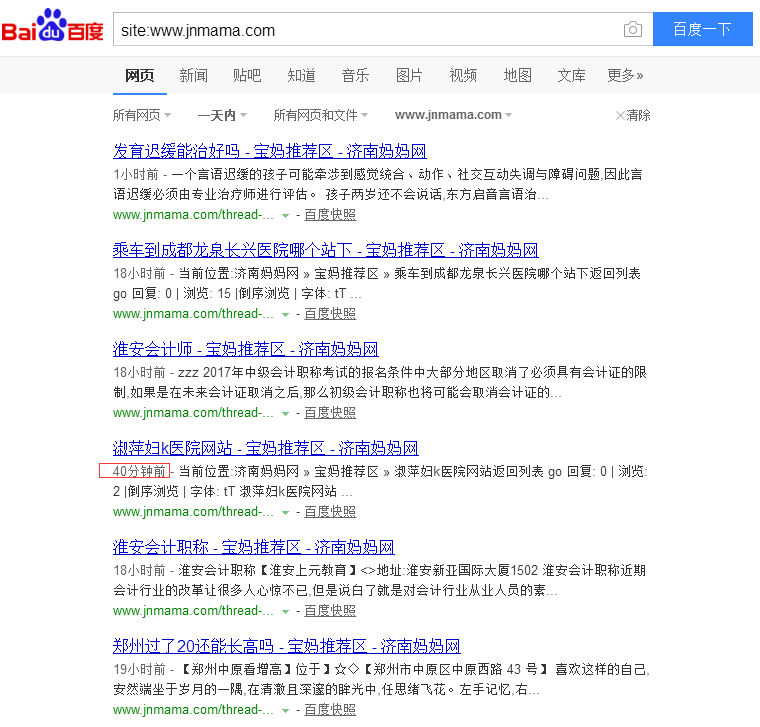Click the Baidu logo
The width and height of the screenshot is (760, 727).
(x=52, y=25)
